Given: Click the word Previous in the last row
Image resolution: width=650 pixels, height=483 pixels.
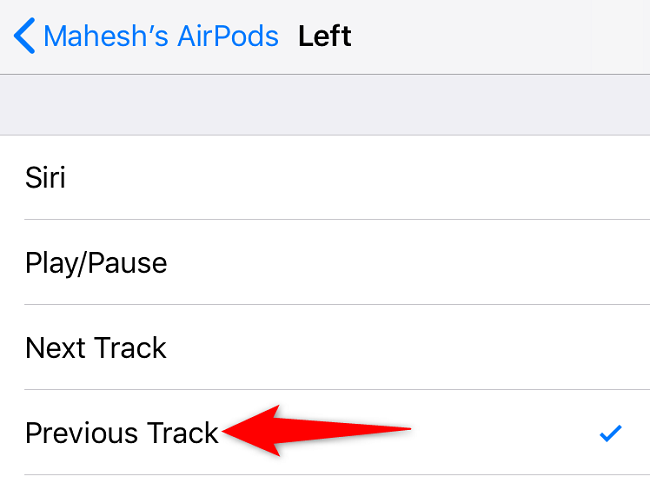Looking at the screenshot, I should (81, 433).
